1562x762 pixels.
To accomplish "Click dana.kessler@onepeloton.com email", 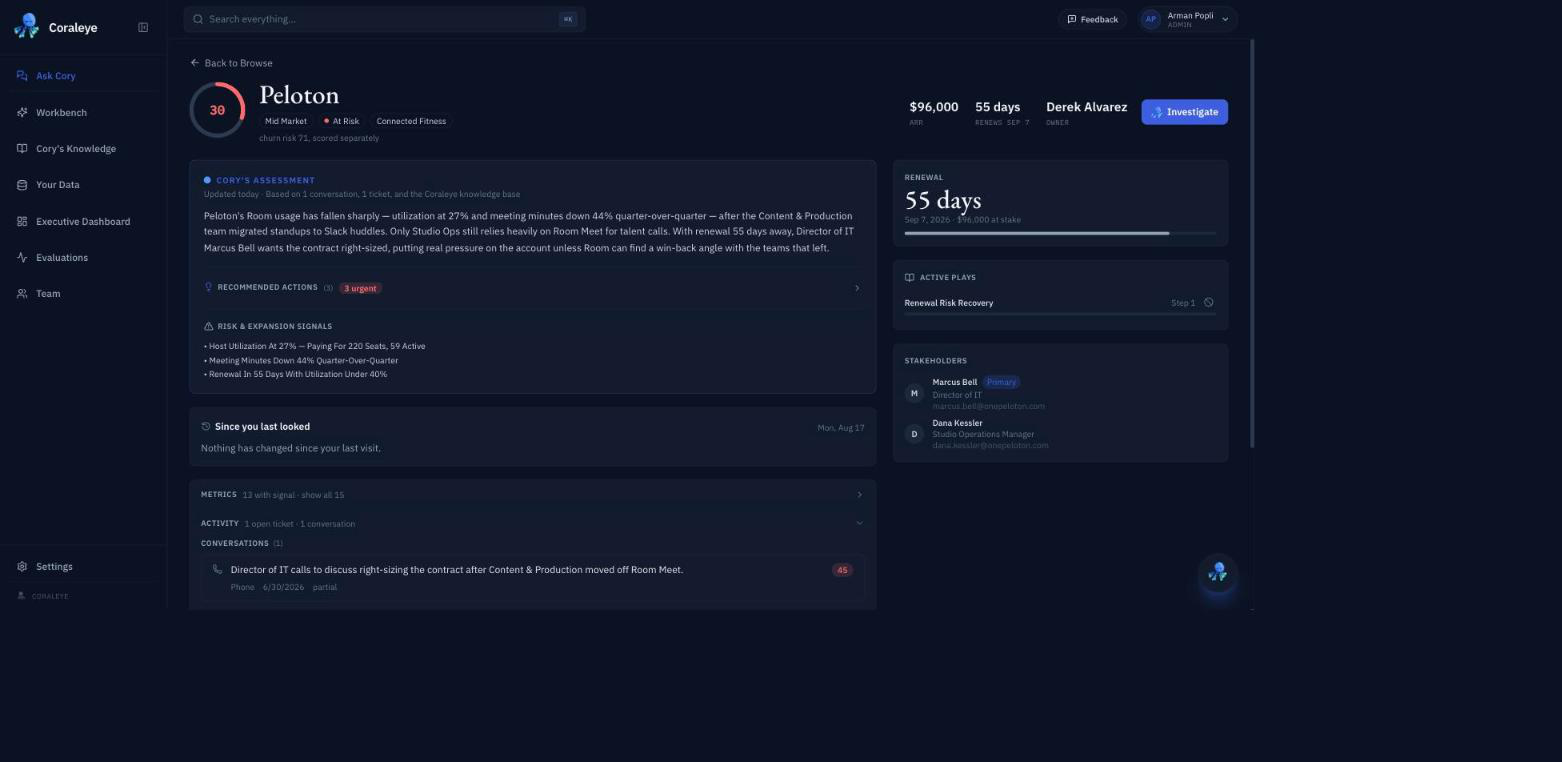I will (x=990, y=446).
